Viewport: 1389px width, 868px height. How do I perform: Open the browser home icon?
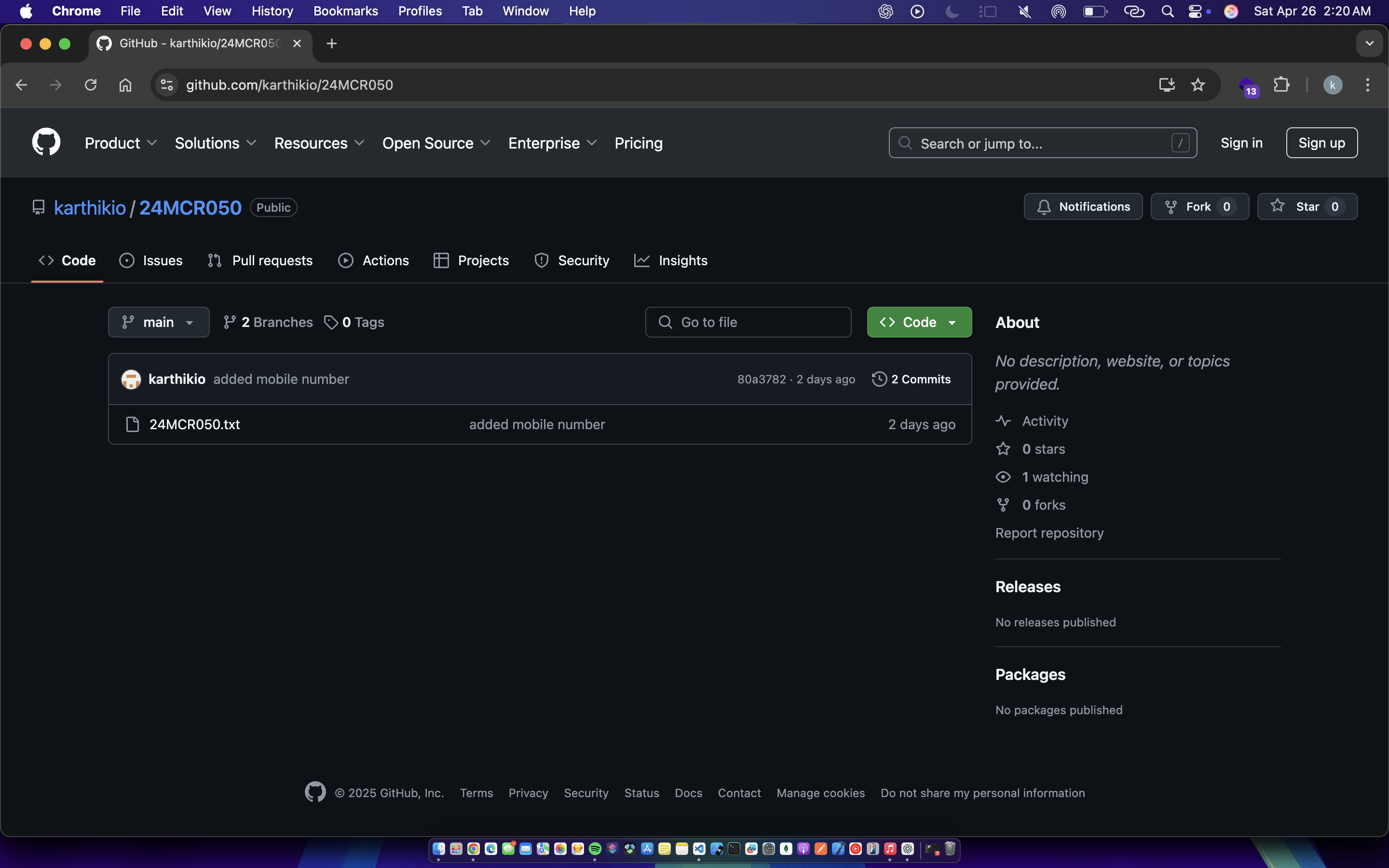(125, 85)
